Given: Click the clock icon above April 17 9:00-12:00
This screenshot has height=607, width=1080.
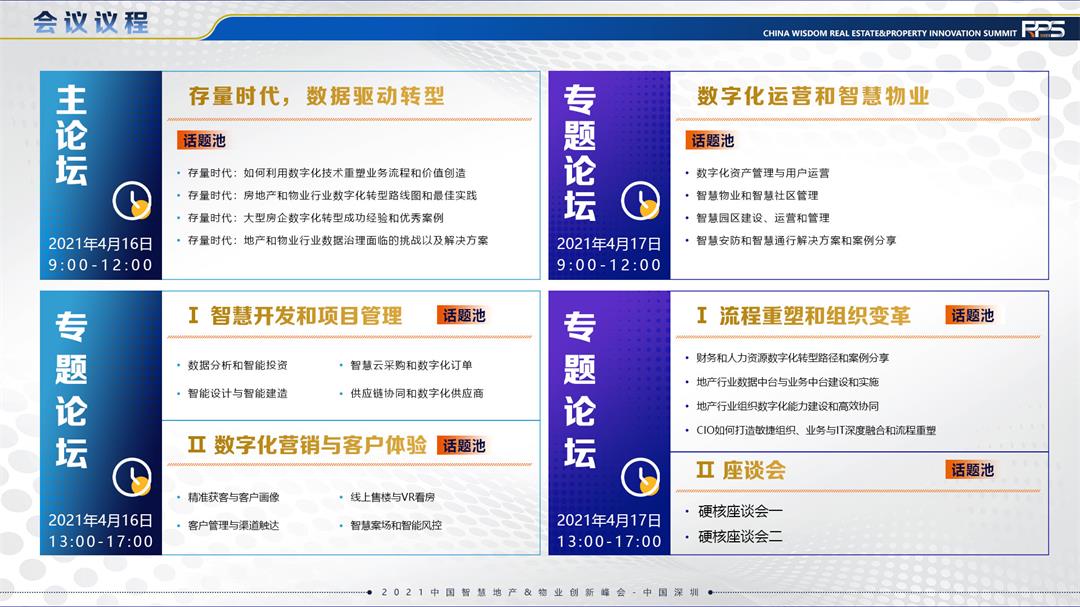Looking at the screenshot, I should (x=640, y=202).
